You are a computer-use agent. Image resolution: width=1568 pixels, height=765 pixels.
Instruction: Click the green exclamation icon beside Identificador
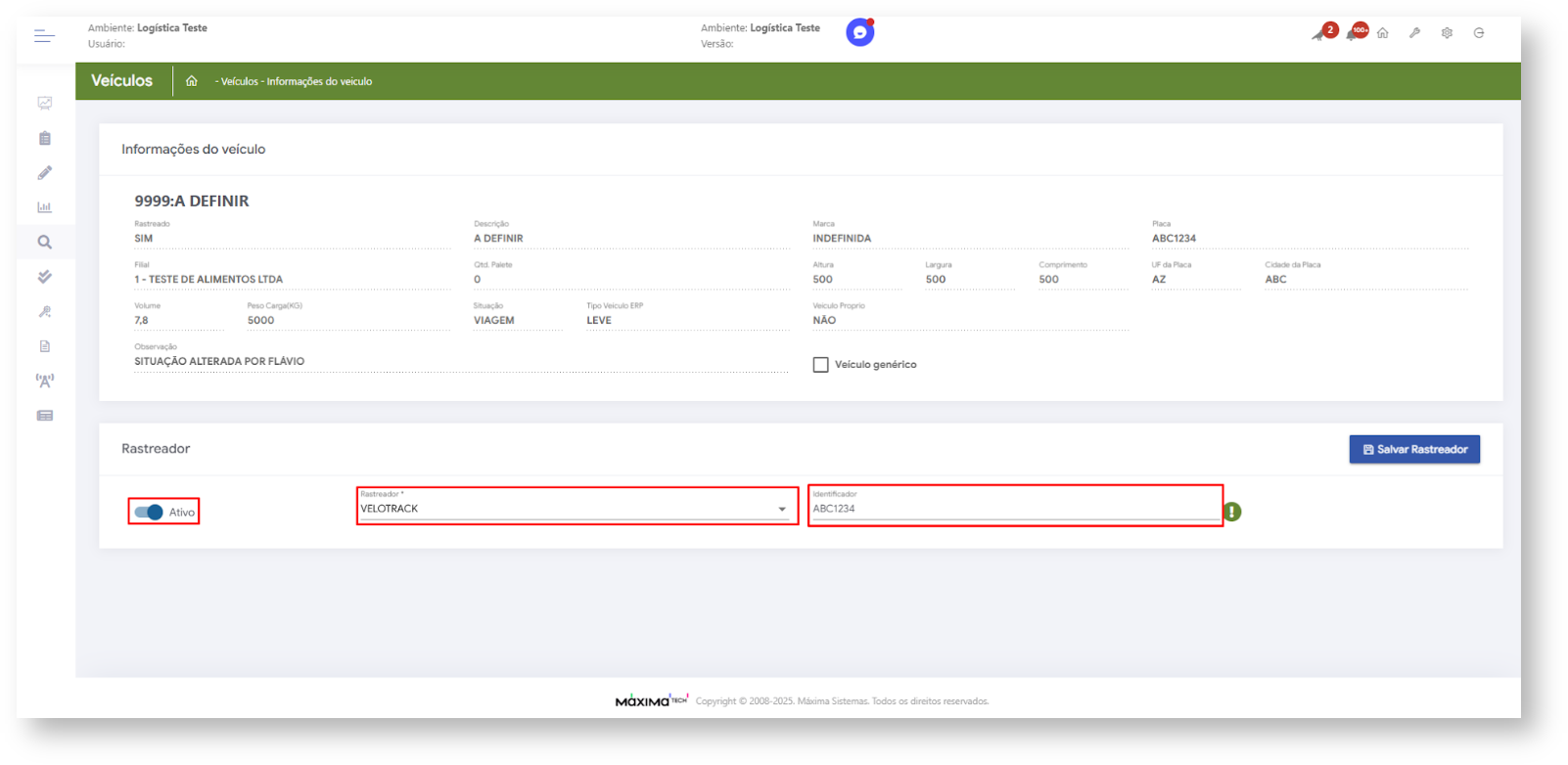click(1232, 512)
